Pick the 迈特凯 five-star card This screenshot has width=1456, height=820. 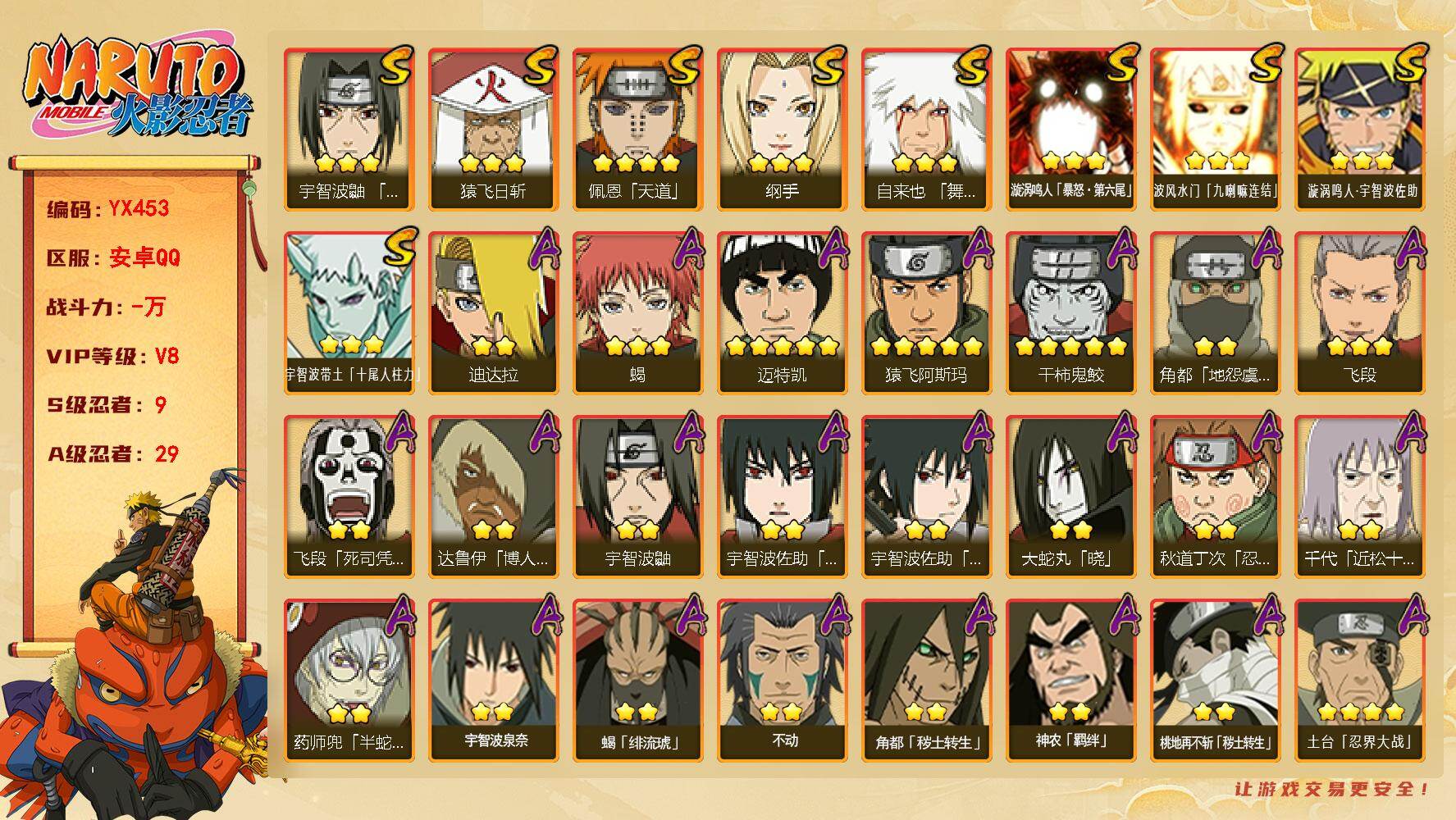782,312
